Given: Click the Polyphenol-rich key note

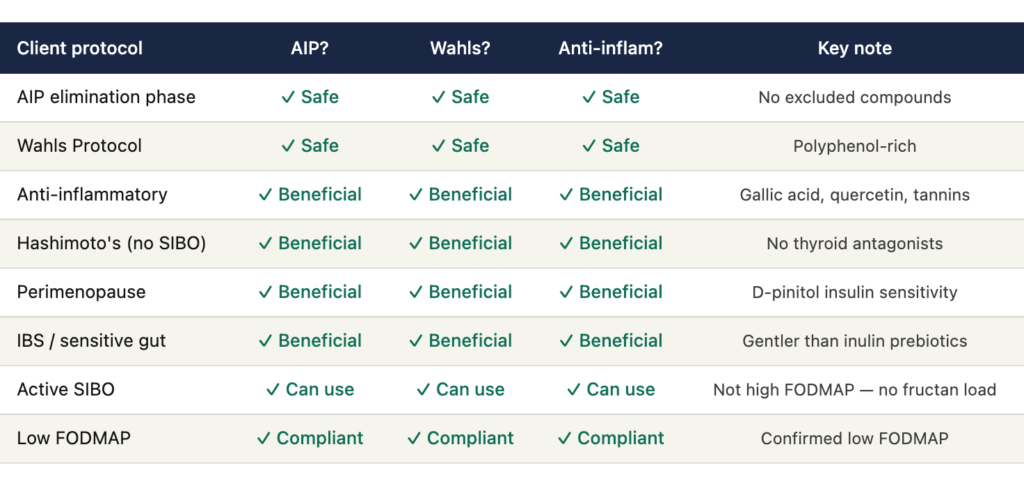Looking at the screenshot, I should (854, 146).
